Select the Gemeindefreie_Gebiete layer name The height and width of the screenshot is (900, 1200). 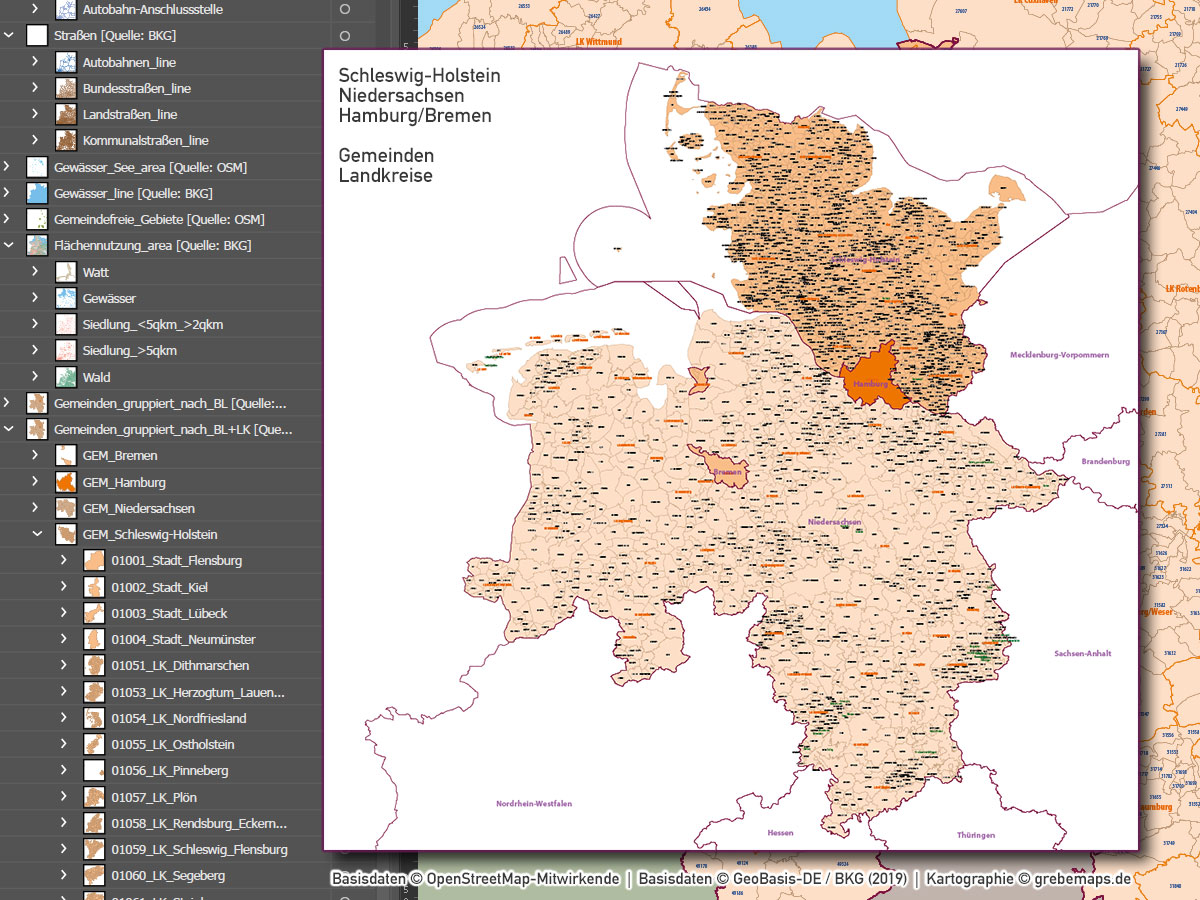tap(159, 220)
